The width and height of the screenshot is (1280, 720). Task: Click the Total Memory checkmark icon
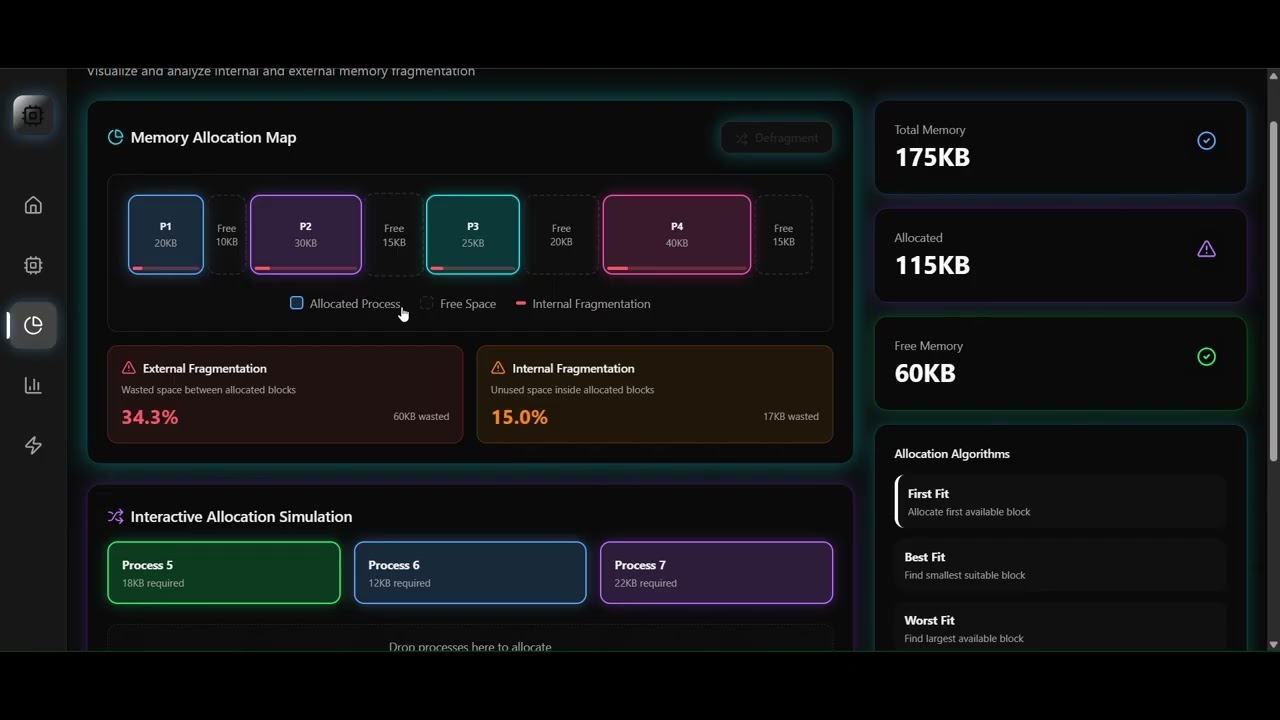(1206, 141)
